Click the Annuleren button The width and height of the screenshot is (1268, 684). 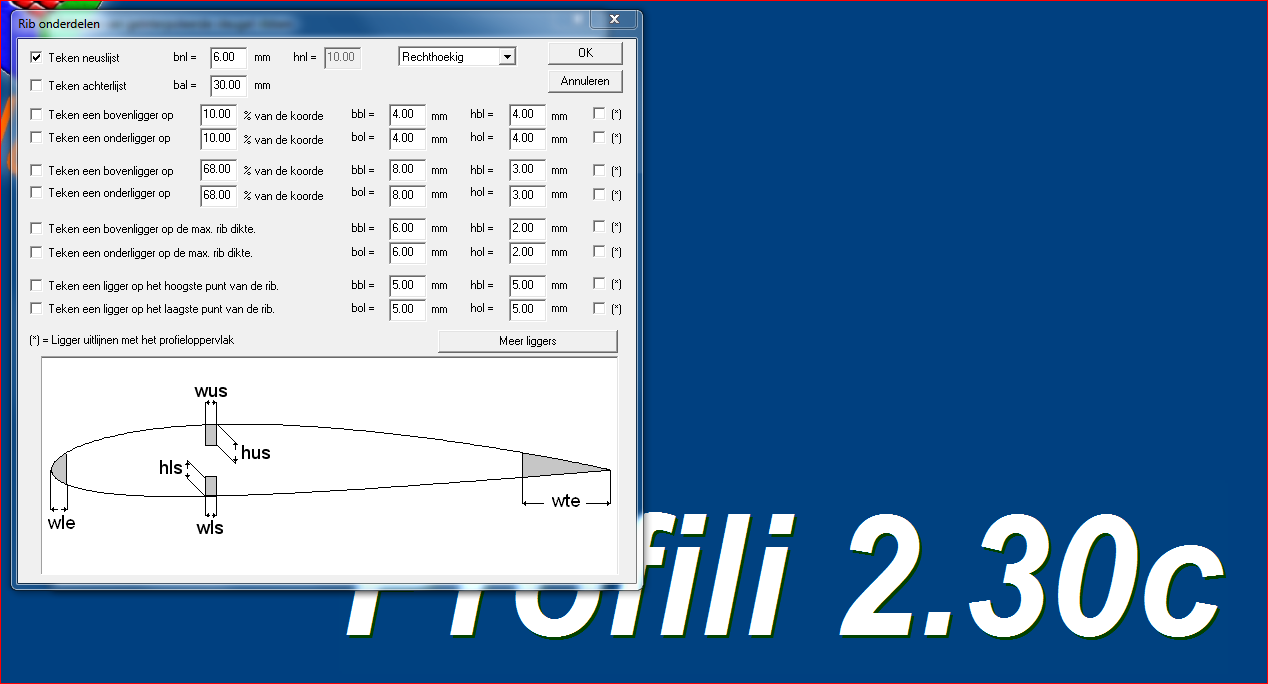tap(585, 81)
